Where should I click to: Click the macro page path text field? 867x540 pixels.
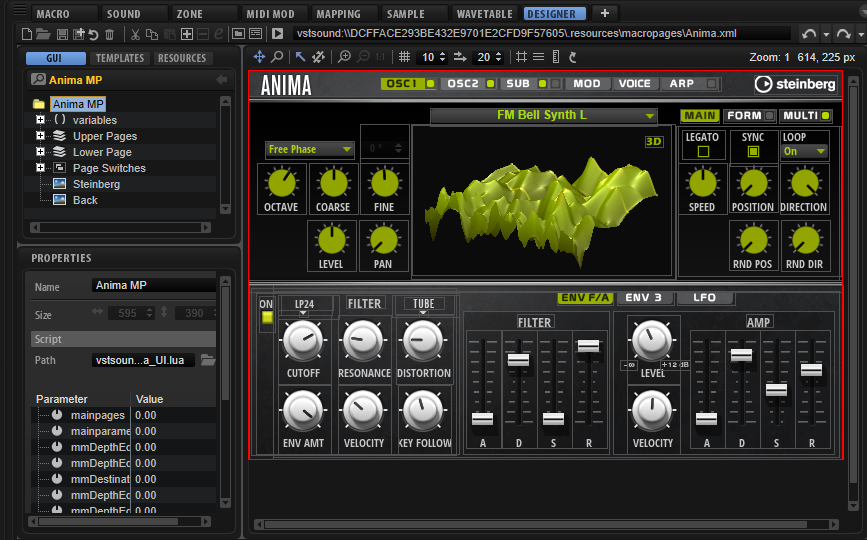[542, 34]
